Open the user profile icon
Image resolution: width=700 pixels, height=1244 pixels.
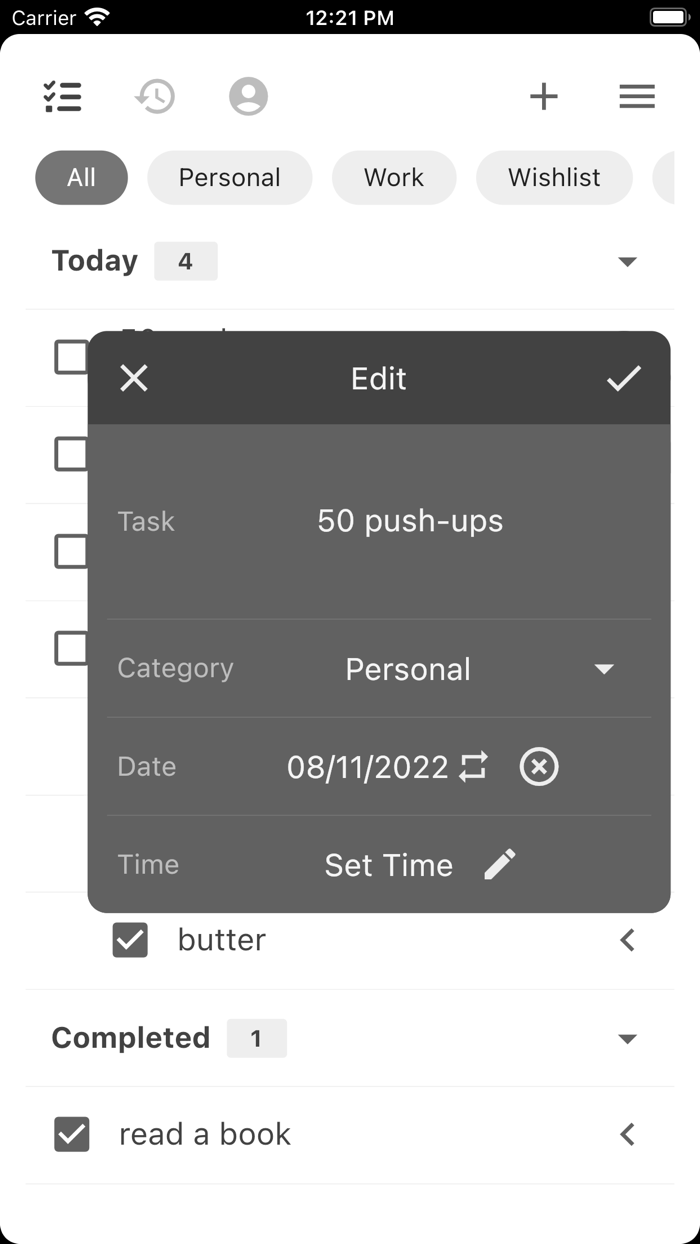(248, 96)
